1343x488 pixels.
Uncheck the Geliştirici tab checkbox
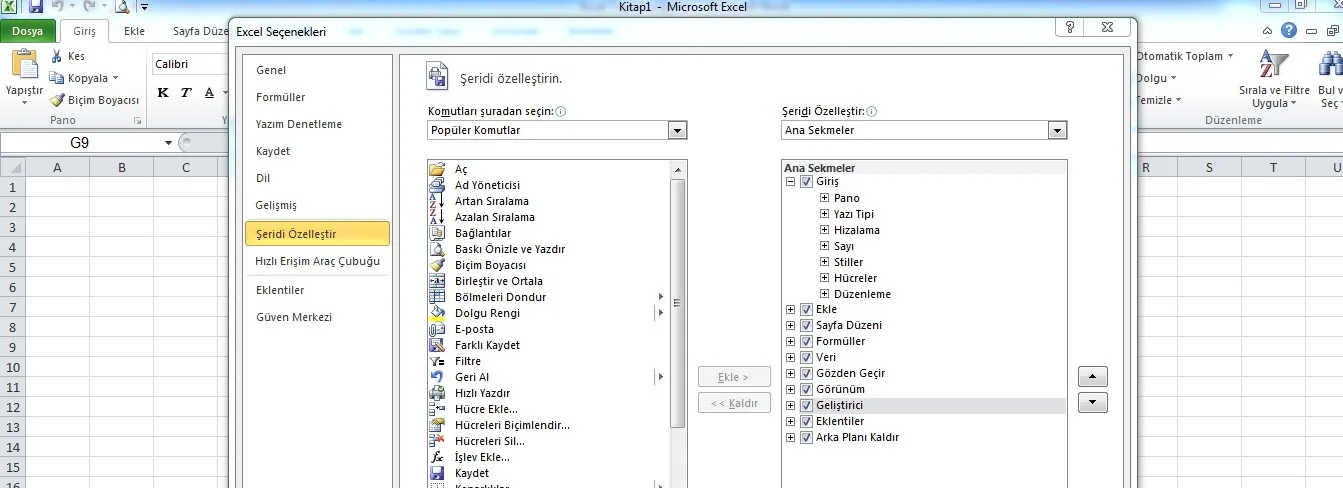tap(806, 405)
